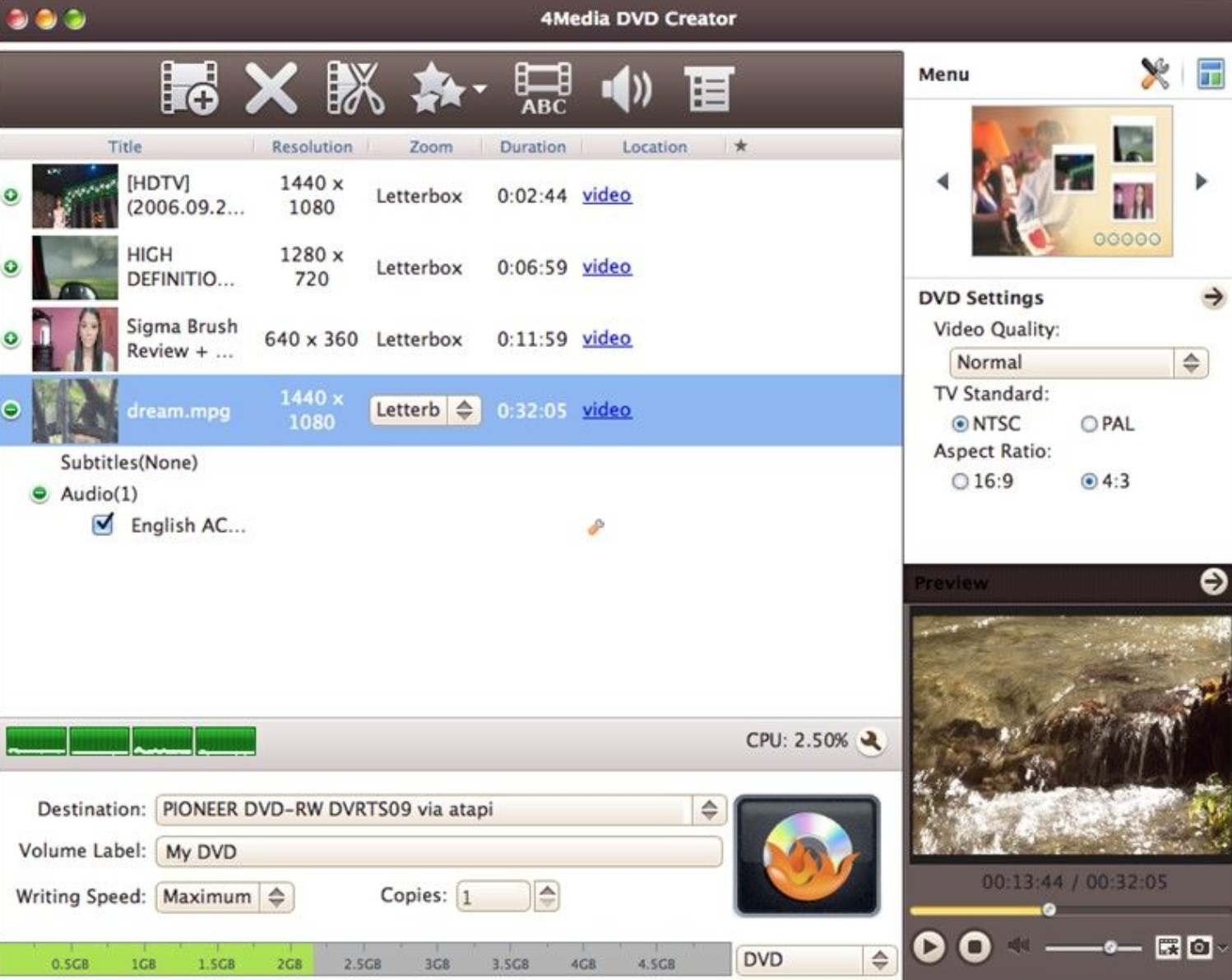Click the star column header
This screenshot has width=1232, height=980.
click(741, 146)
